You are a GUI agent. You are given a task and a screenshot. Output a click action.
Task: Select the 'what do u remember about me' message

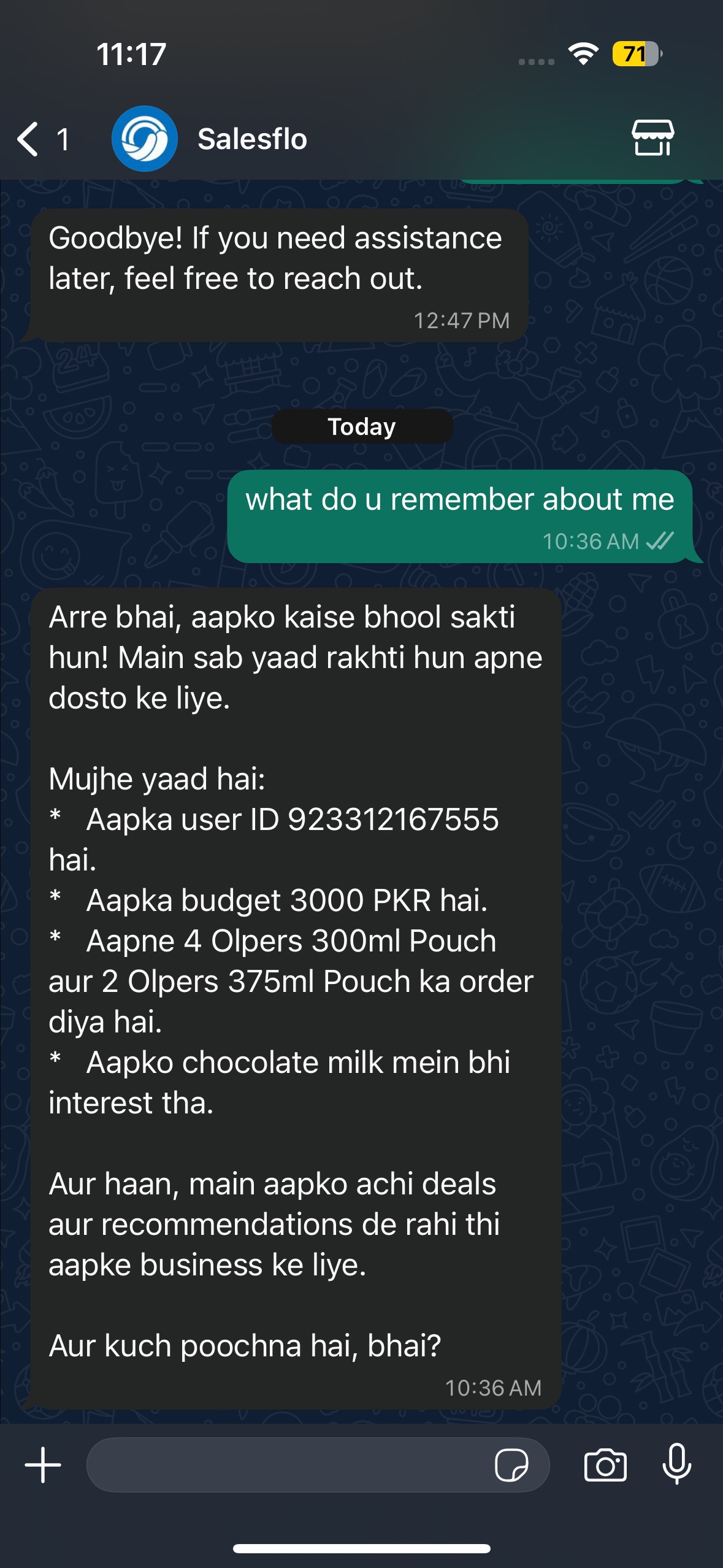coord(460,517)
